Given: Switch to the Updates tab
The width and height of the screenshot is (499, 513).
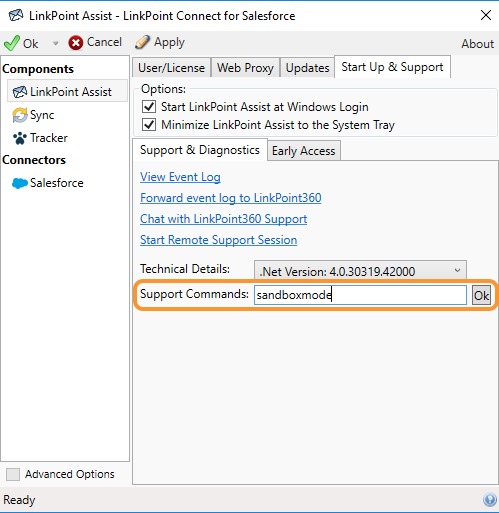Looking at the screenshot, I should [307, 68].
